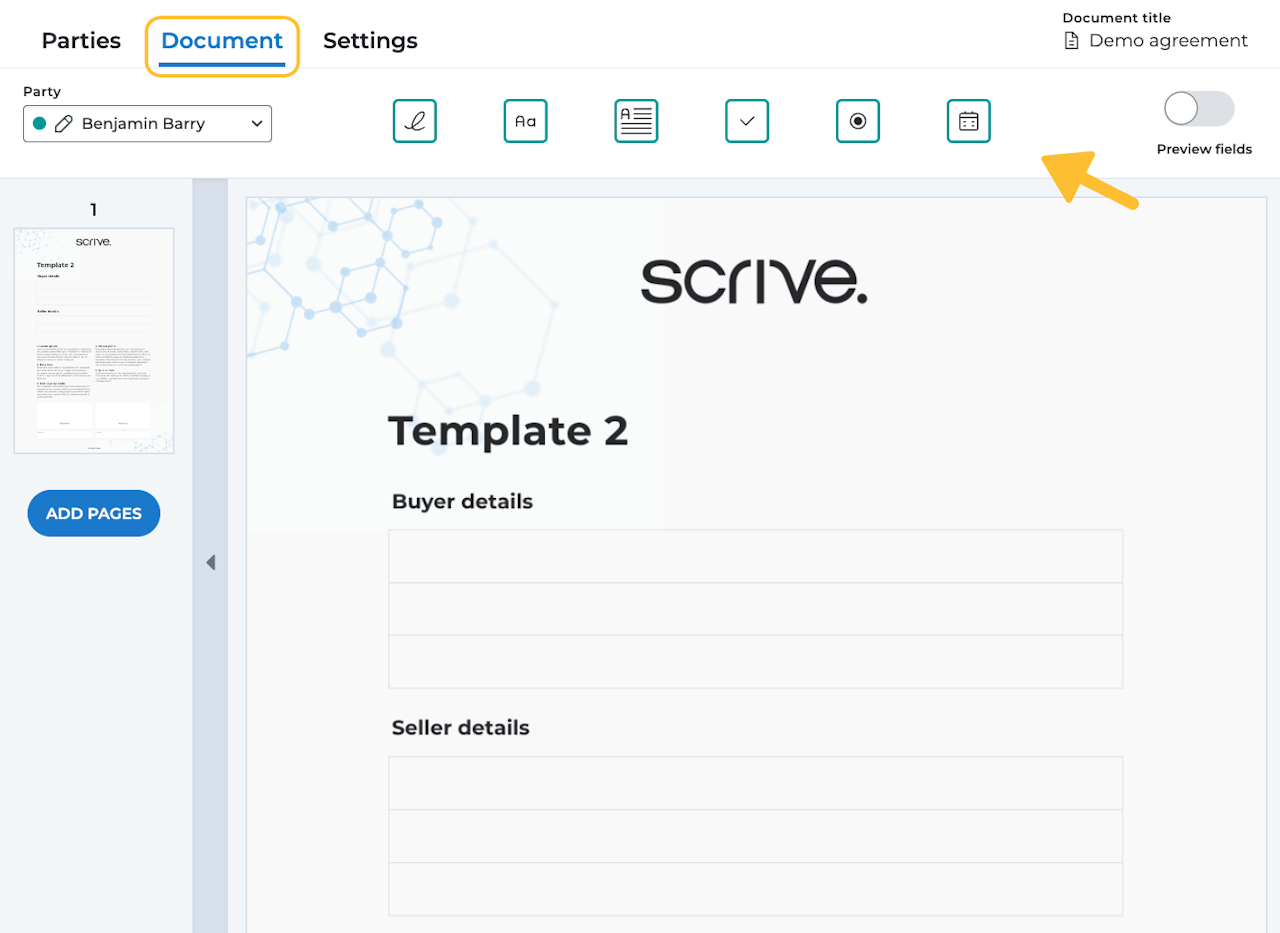
Task: Switch to the Parties tab
Action: (x=81, y=41)
